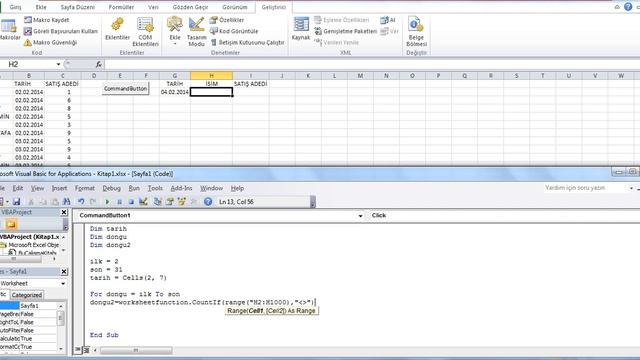Open the CommandButton1 object dropdown
640x360 pixels.
(360, 216)
